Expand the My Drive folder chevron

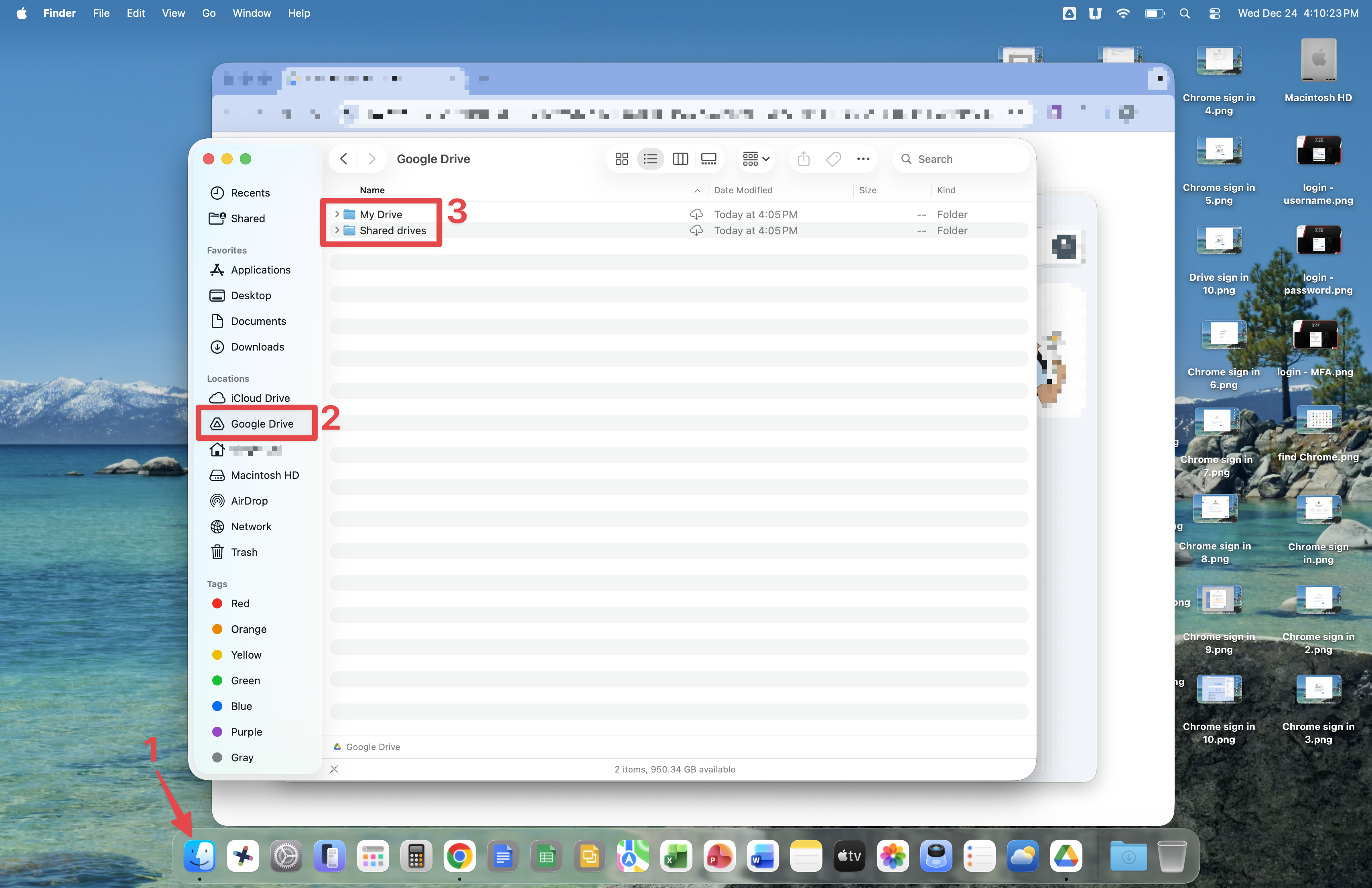pos(337,214)
